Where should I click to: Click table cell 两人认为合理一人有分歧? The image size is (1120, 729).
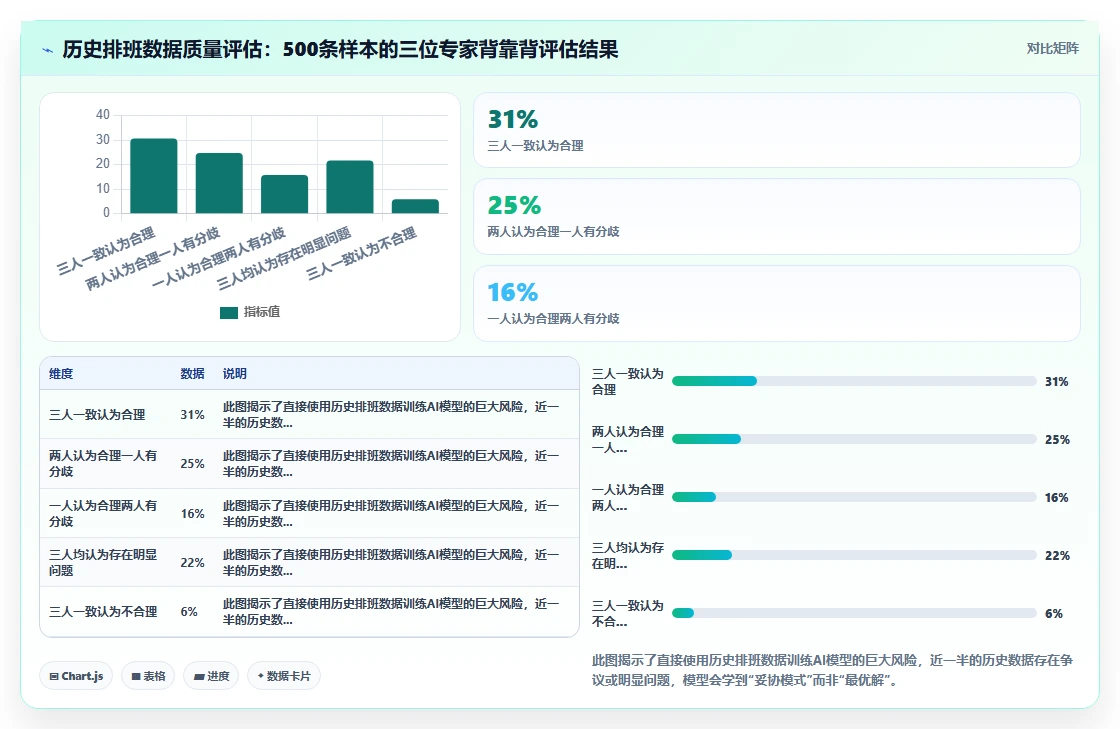(x=103, y=463)
